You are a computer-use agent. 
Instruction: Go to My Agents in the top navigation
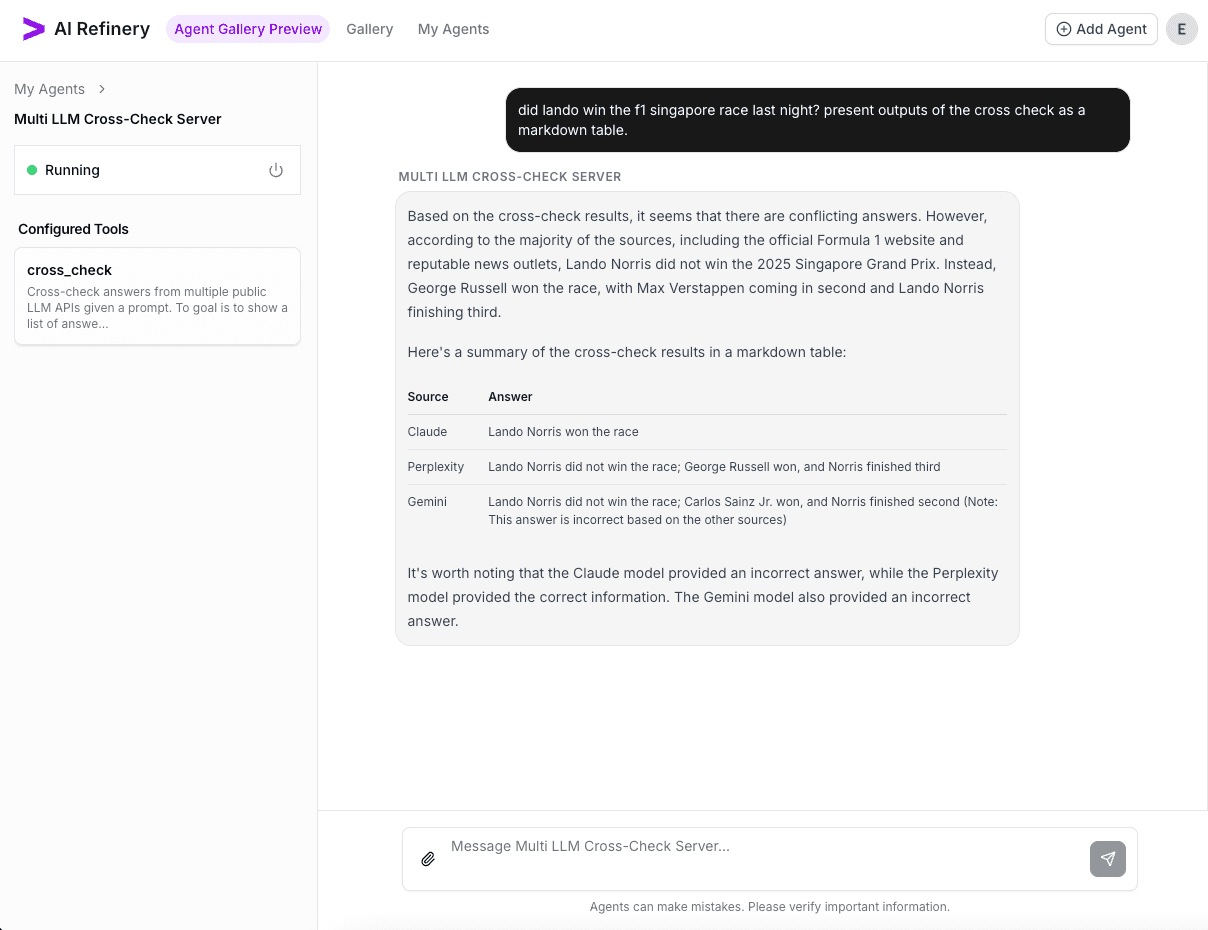tap(453, 29)
